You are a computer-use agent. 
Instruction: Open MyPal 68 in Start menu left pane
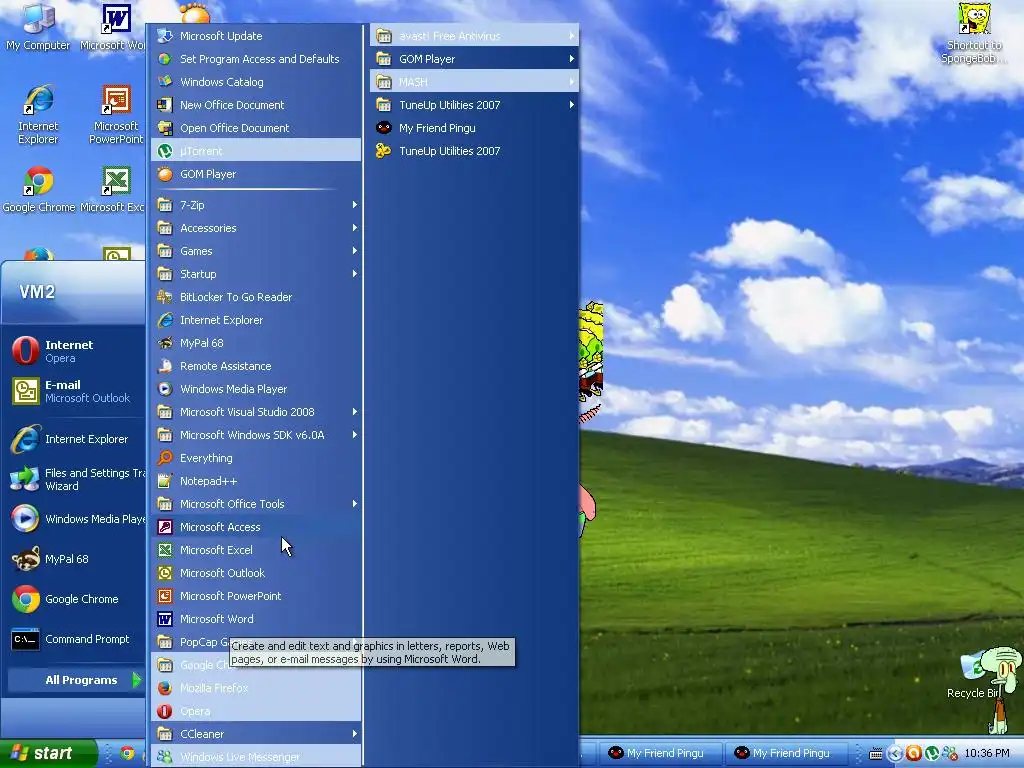click(74, 559)
